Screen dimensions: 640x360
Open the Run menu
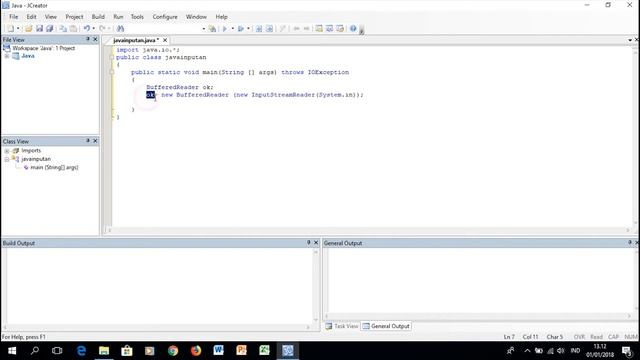coord(118,17)
